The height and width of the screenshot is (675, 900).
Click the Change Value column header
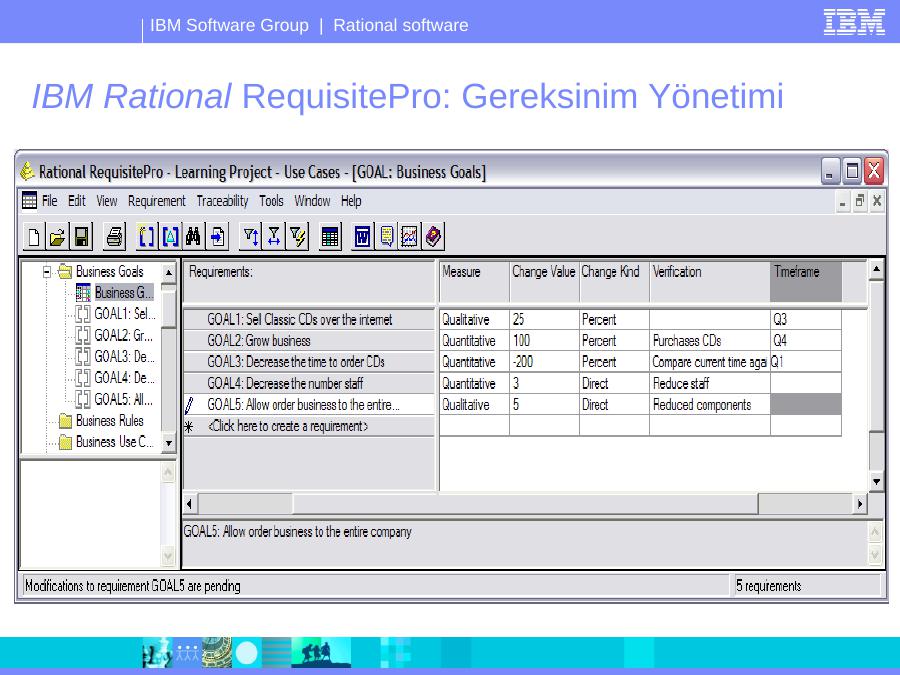[544, 281]
